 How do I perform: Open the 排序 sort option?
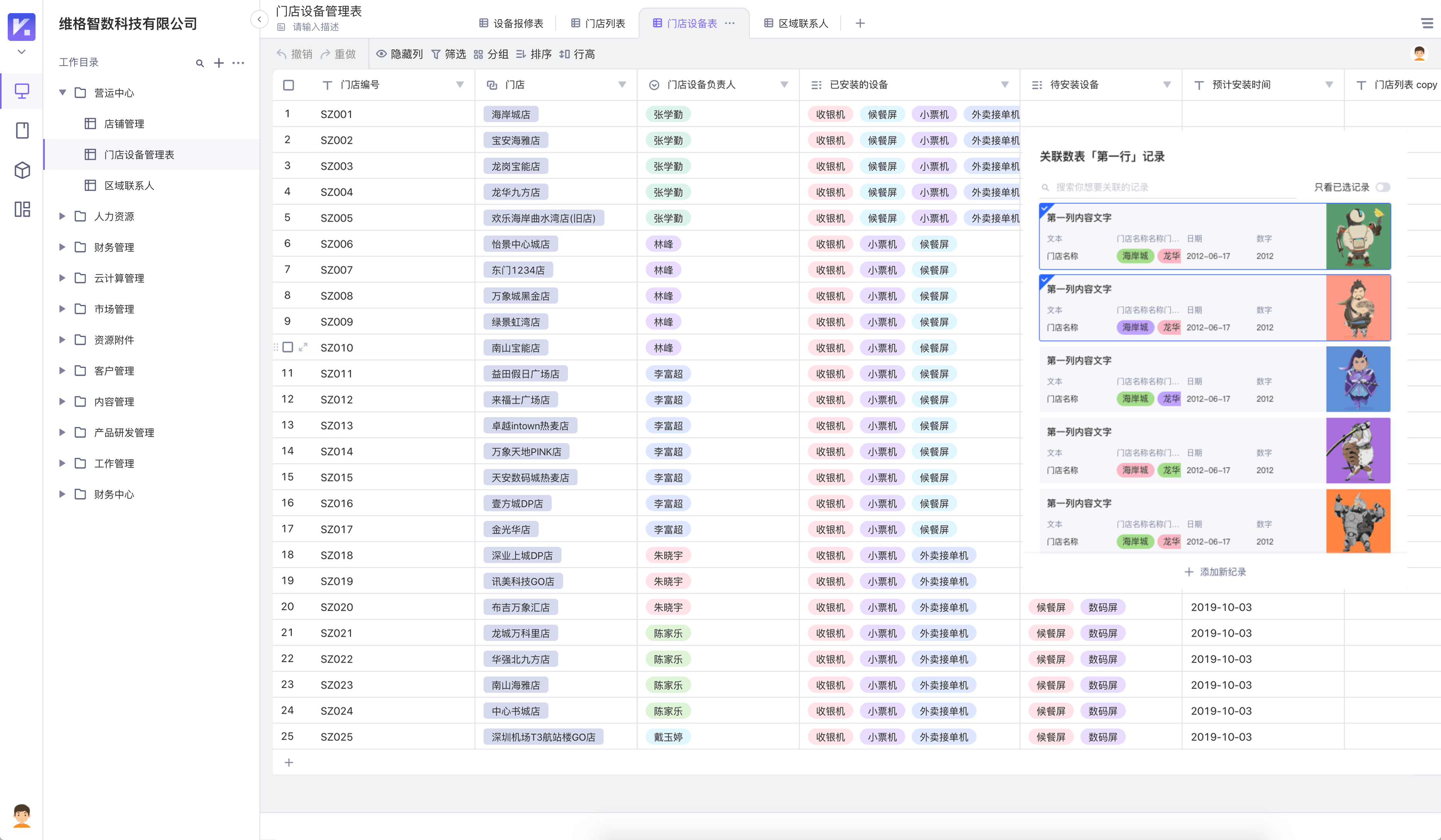(534, 54)
